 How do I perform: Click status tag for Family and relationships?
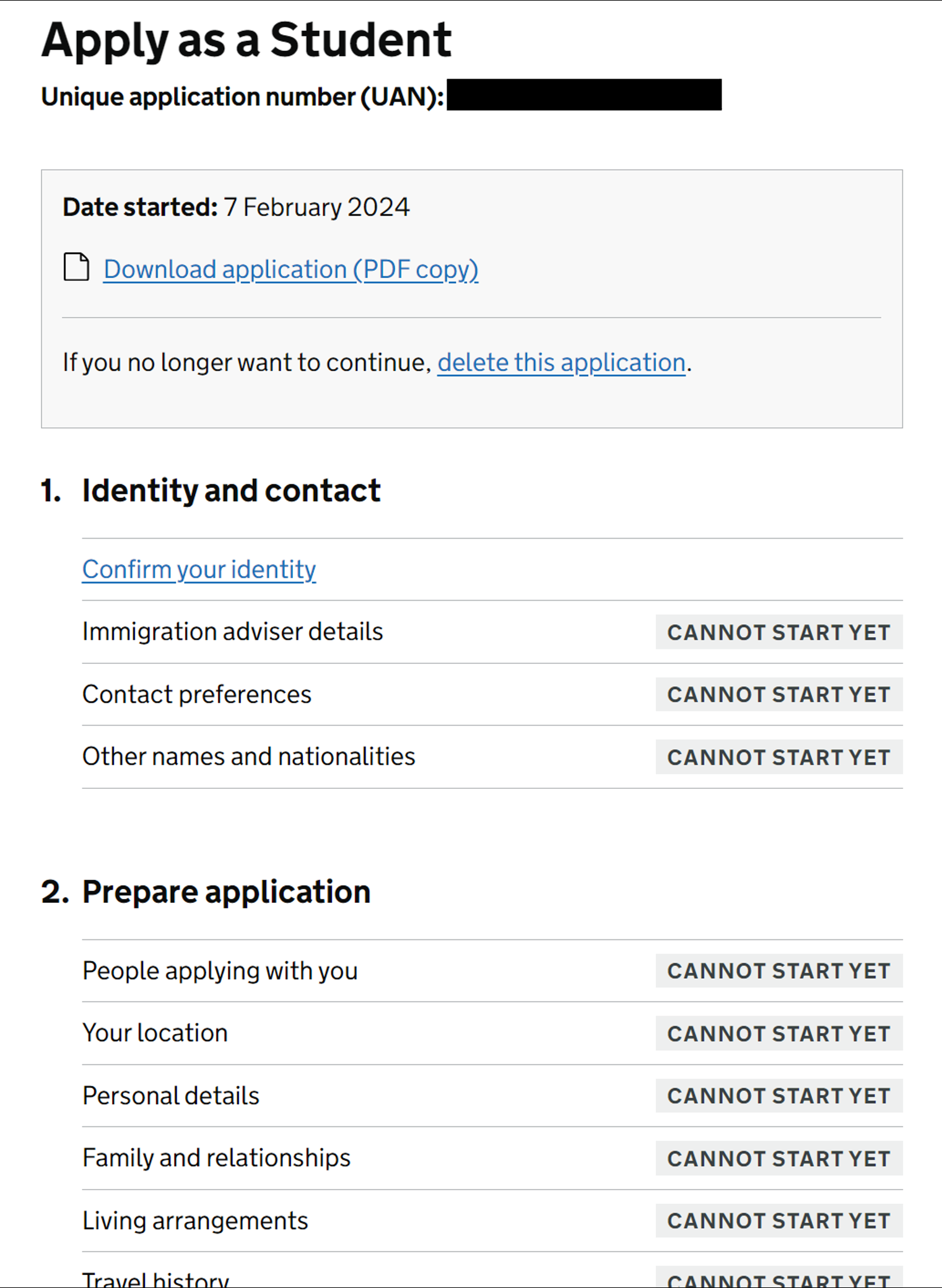tap(778, 1159)
